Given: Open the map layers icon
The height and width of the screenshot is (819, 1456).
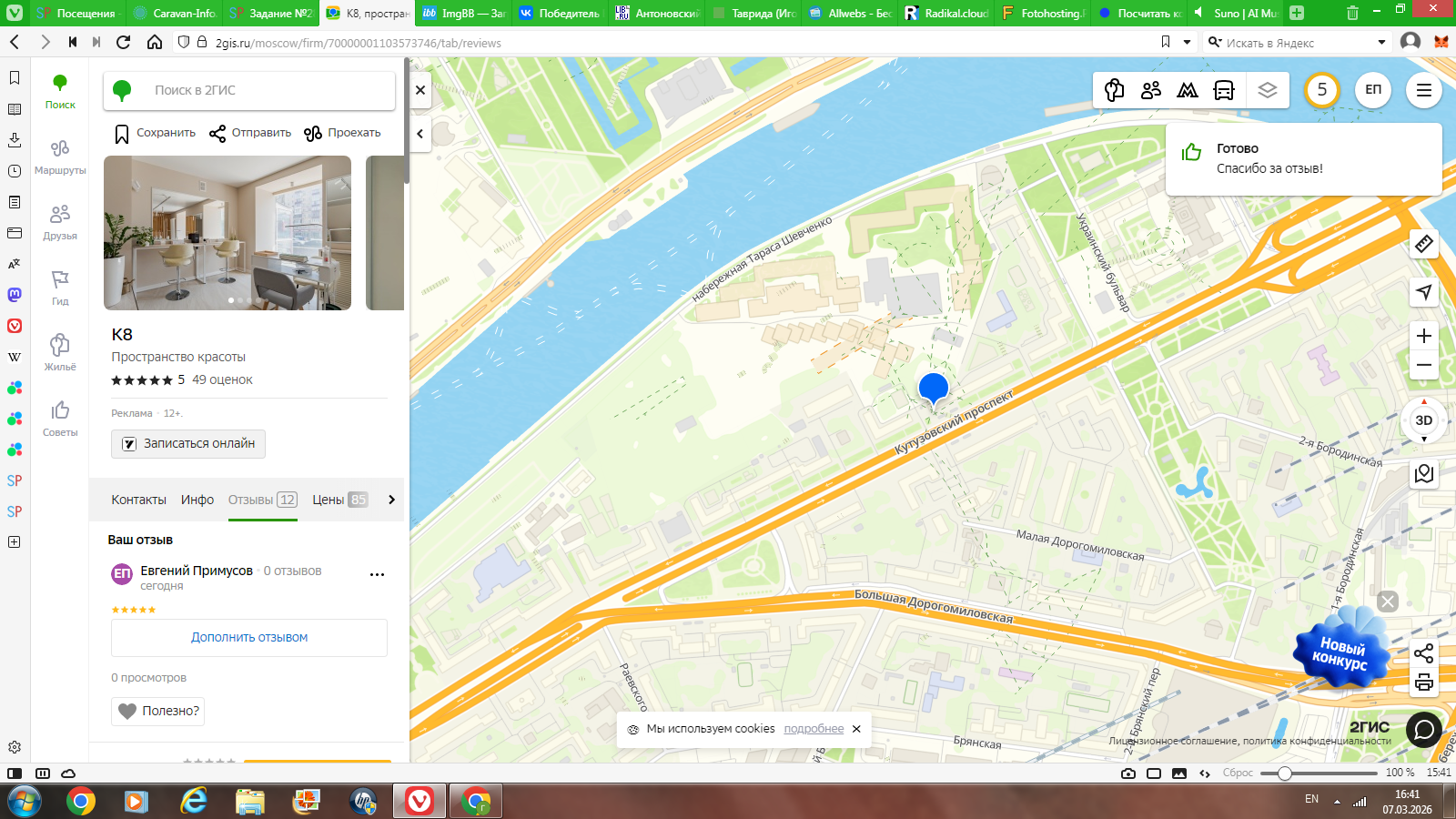Looking at the screenshot, I should tap(1267, 90).
